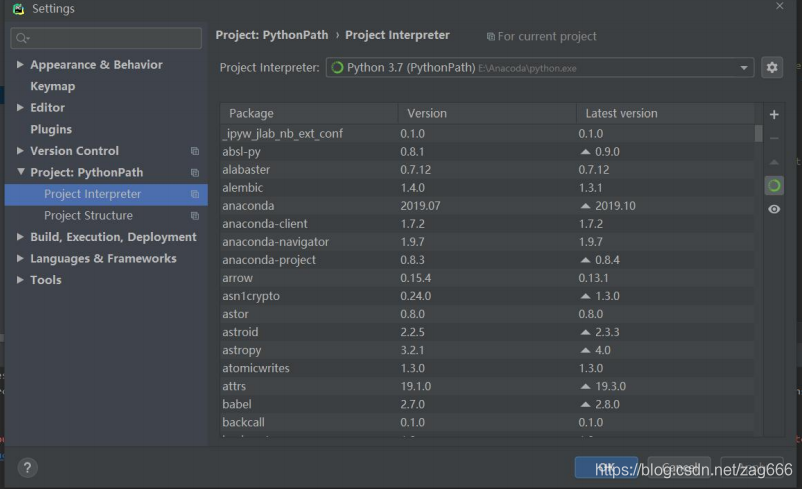The width and height of the screenshot is (803, 489).
Task: Click the Package column header
Action: (309, 113)
